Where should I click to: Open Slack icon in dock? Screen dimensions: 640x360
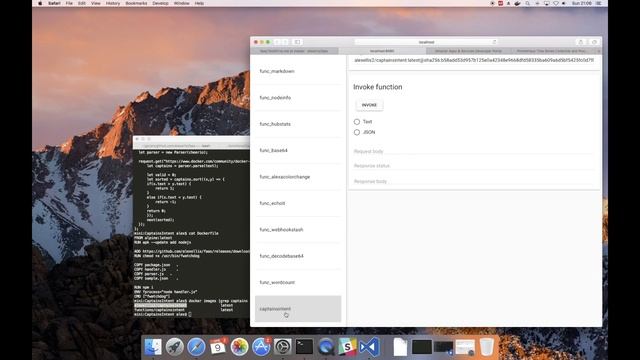[348, 347]
